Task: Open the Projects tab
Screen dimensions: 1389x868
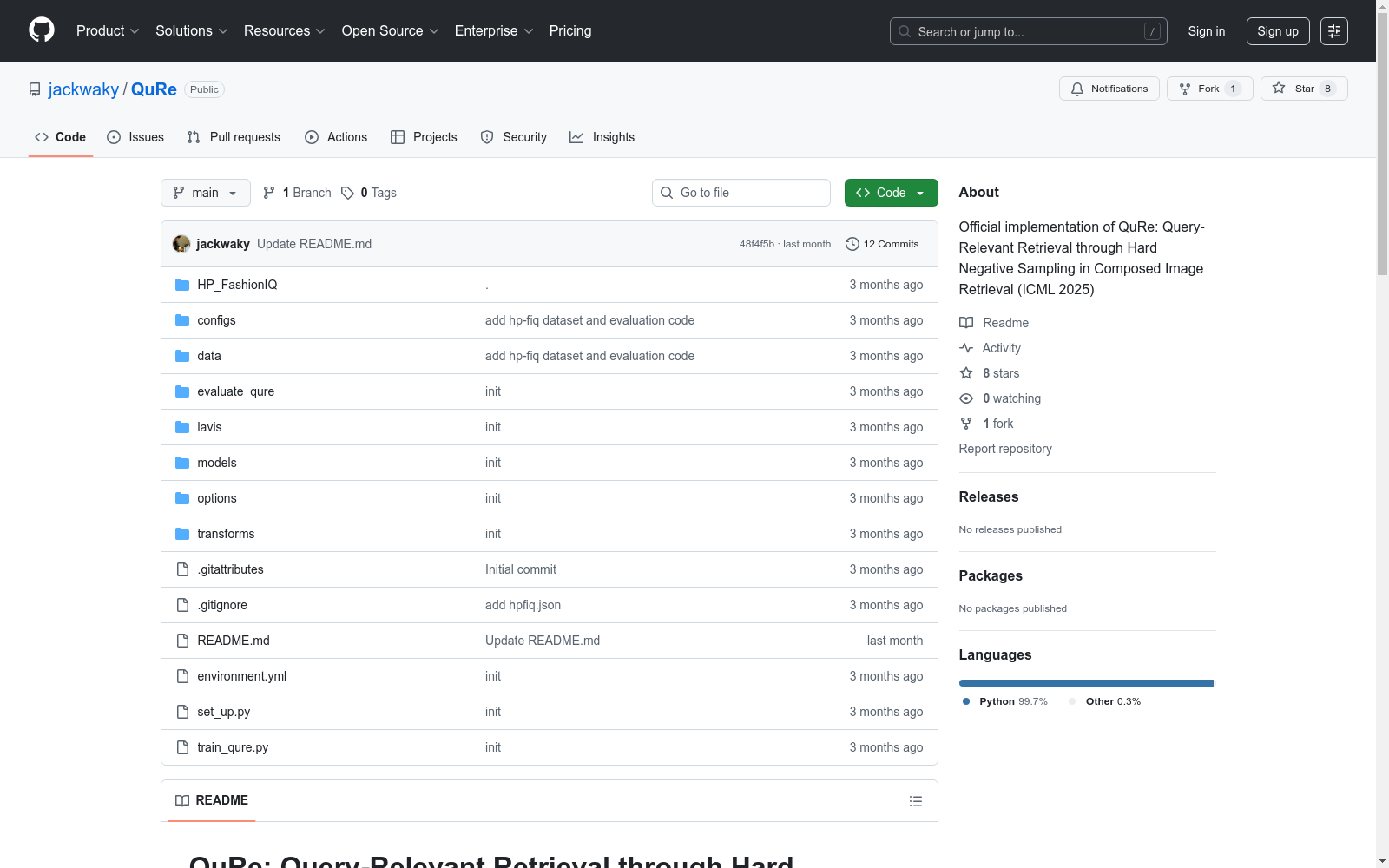Action: click(424, 137)
